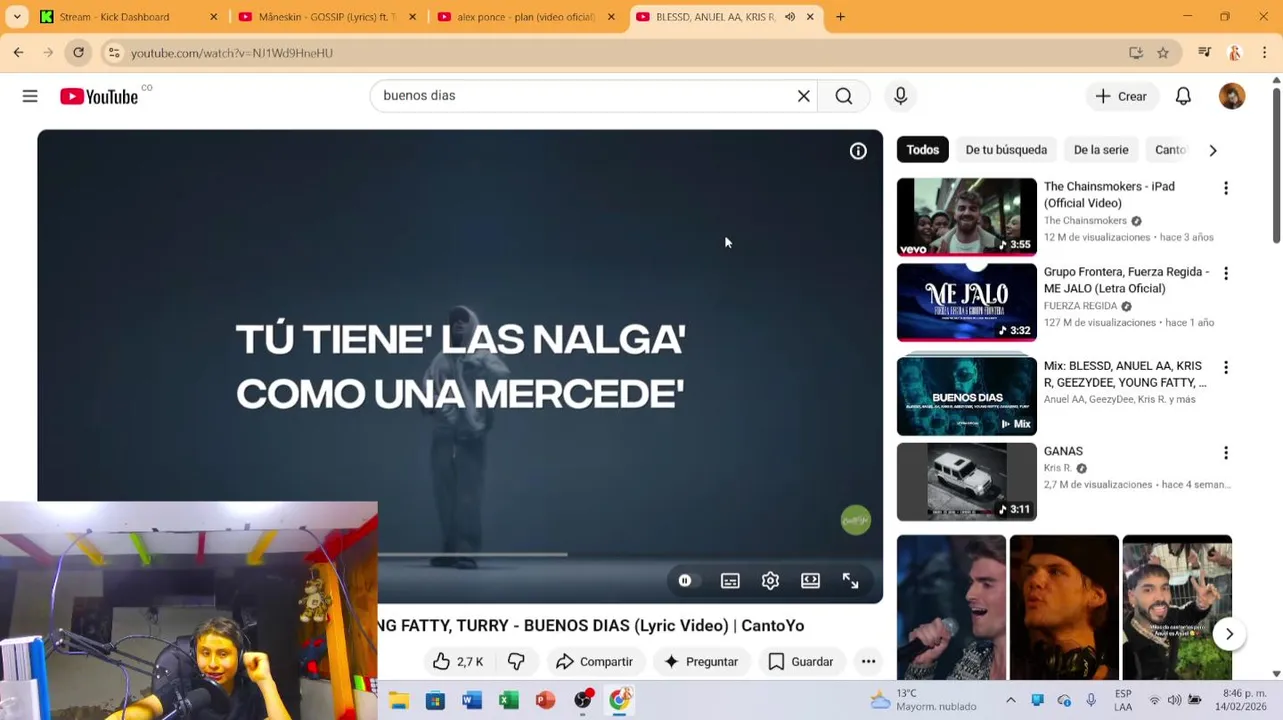Clear the search box text

point(803,96)
